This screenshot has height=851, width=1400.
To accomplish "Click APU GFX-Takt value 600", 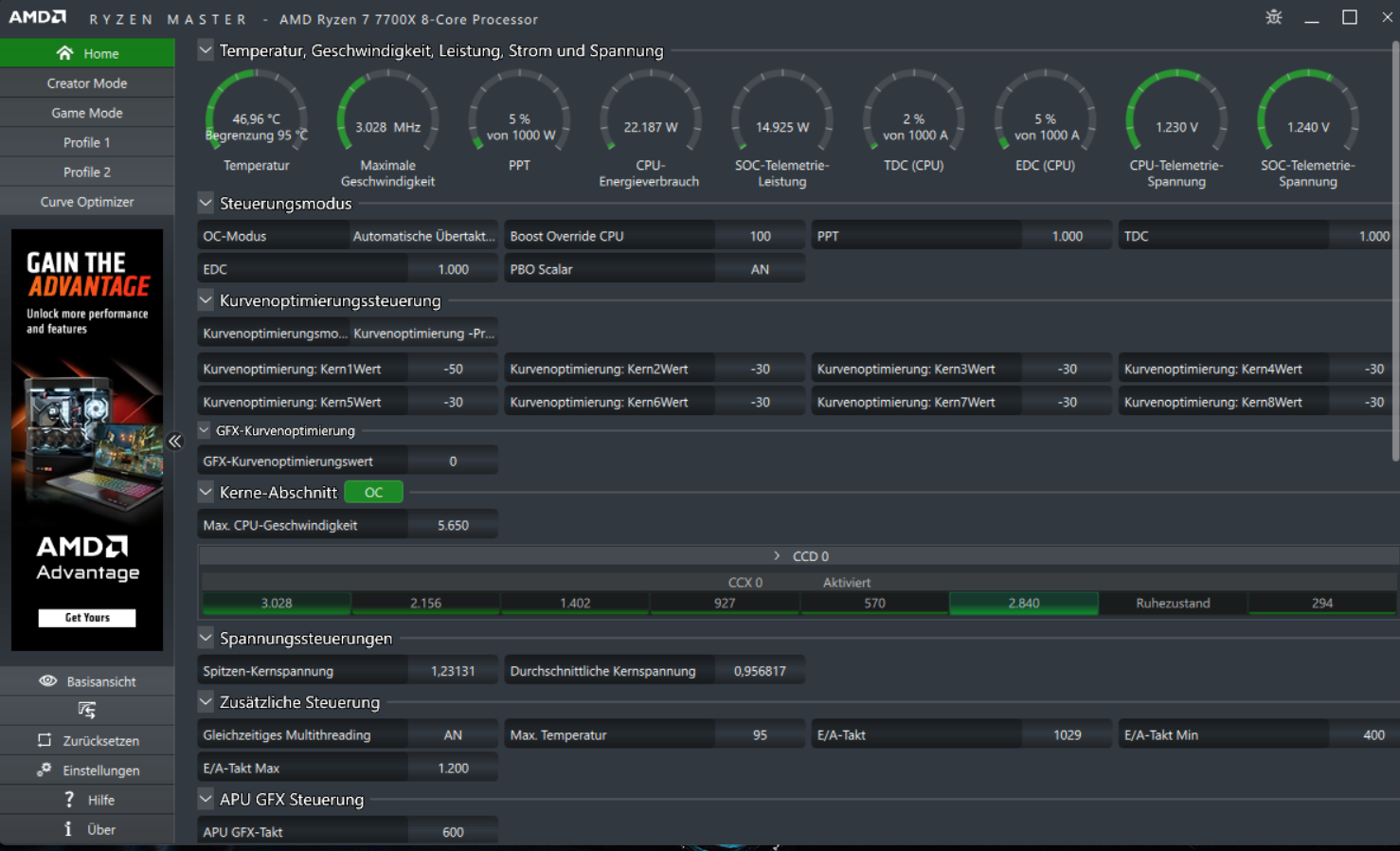I will 453,832.
